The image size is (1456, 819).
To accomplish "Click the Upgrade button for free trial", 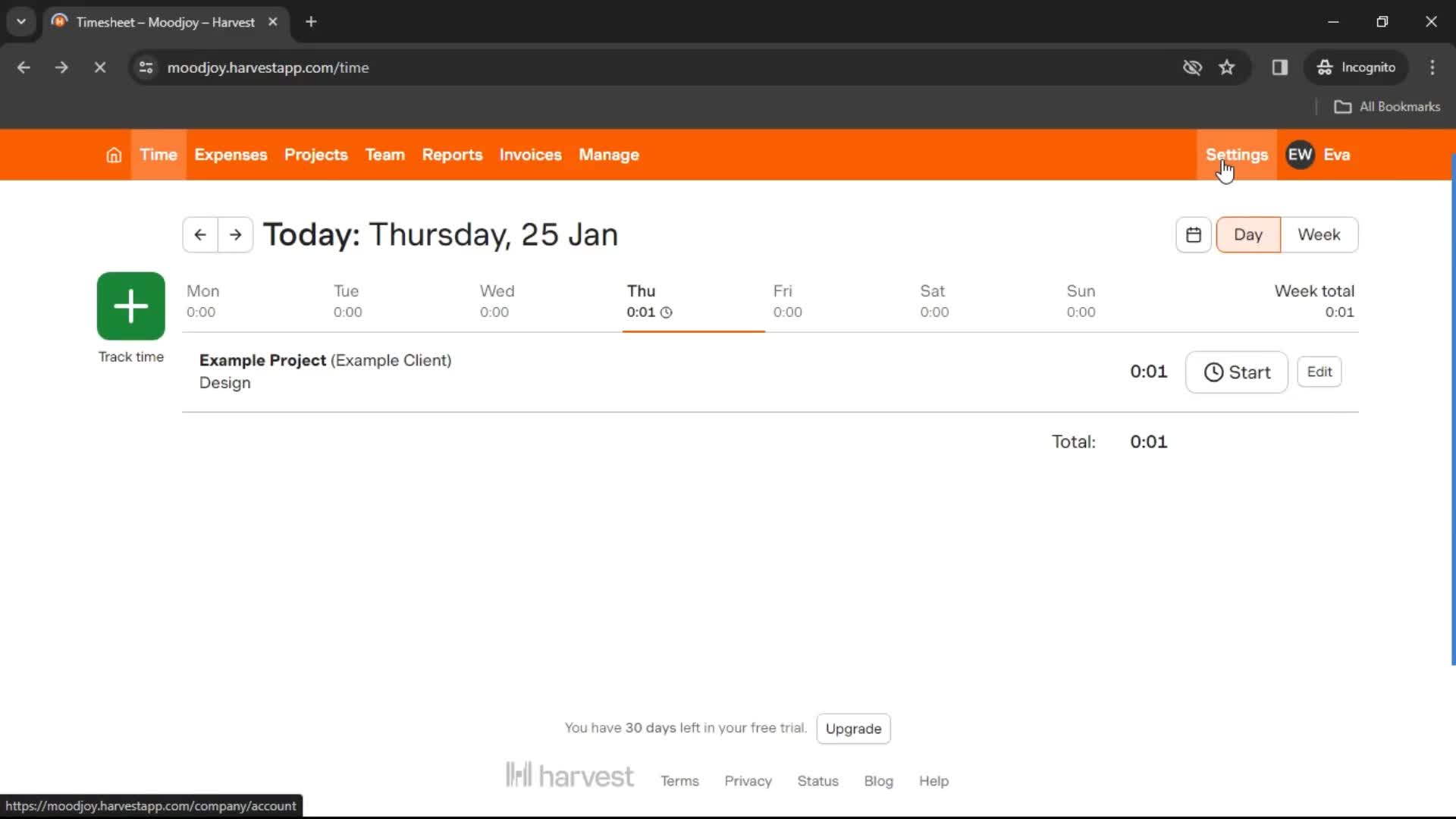I will point(853,728).
